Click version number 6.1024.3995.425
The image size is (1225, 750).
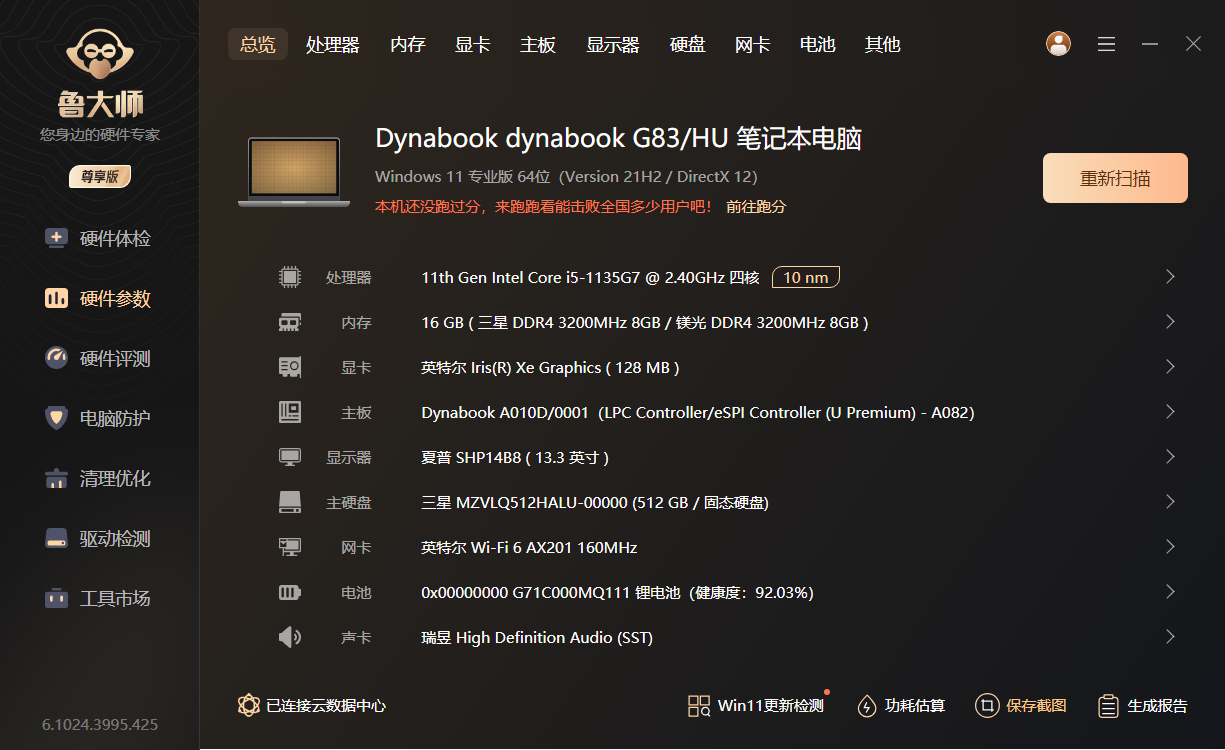tap(100, 724)
